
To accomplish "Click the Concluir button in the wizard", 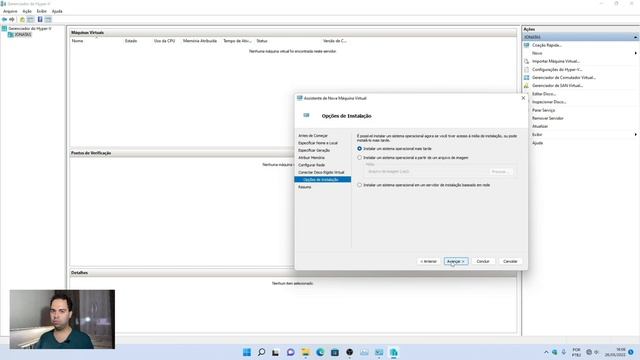I will point(483,261).
